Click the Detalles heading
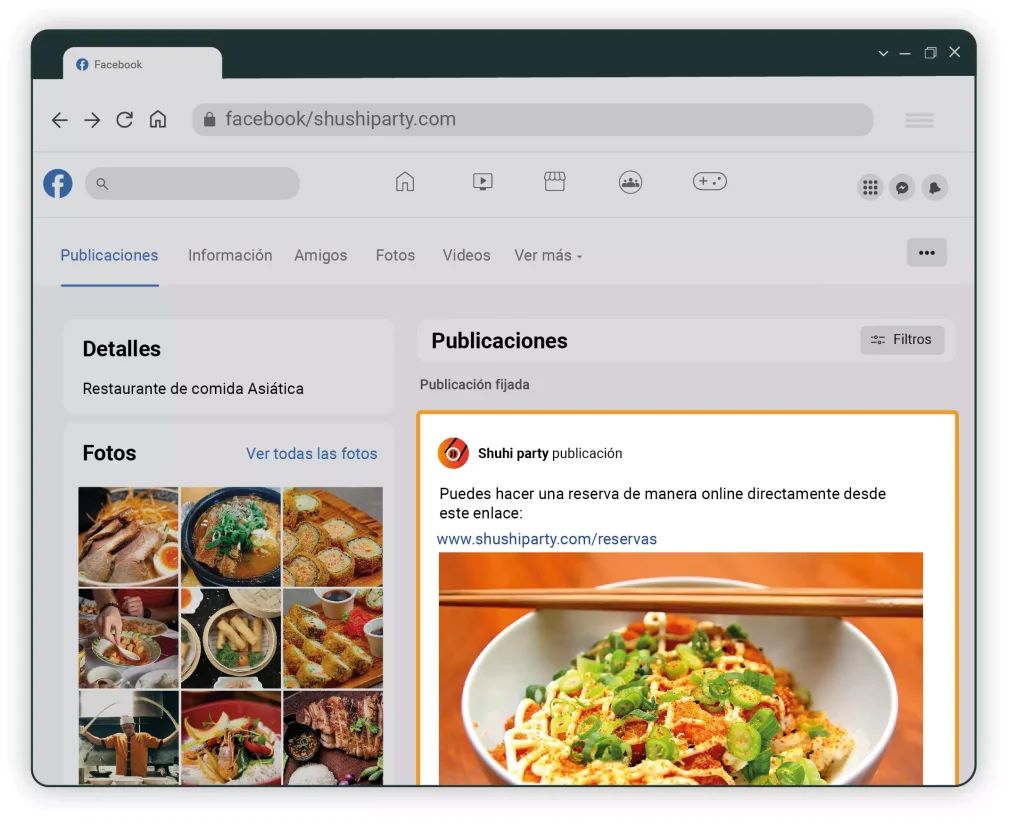1024x837 pixels. [x=121, y=349]
